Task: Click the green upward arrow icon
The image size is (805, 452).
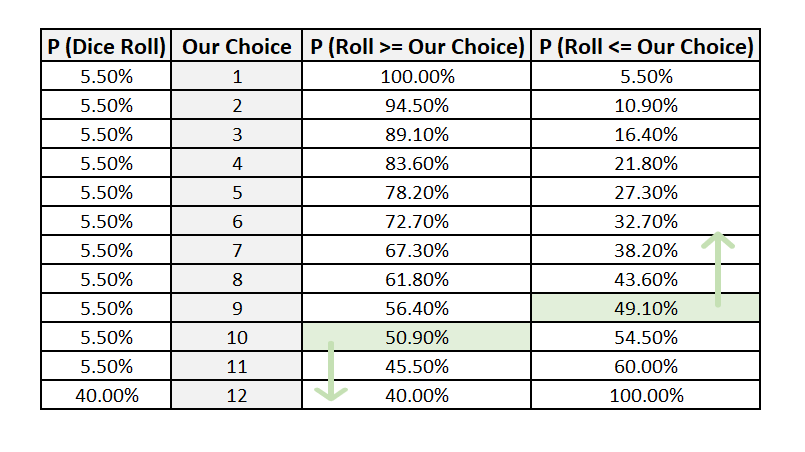Action: [x=718, y=270]
